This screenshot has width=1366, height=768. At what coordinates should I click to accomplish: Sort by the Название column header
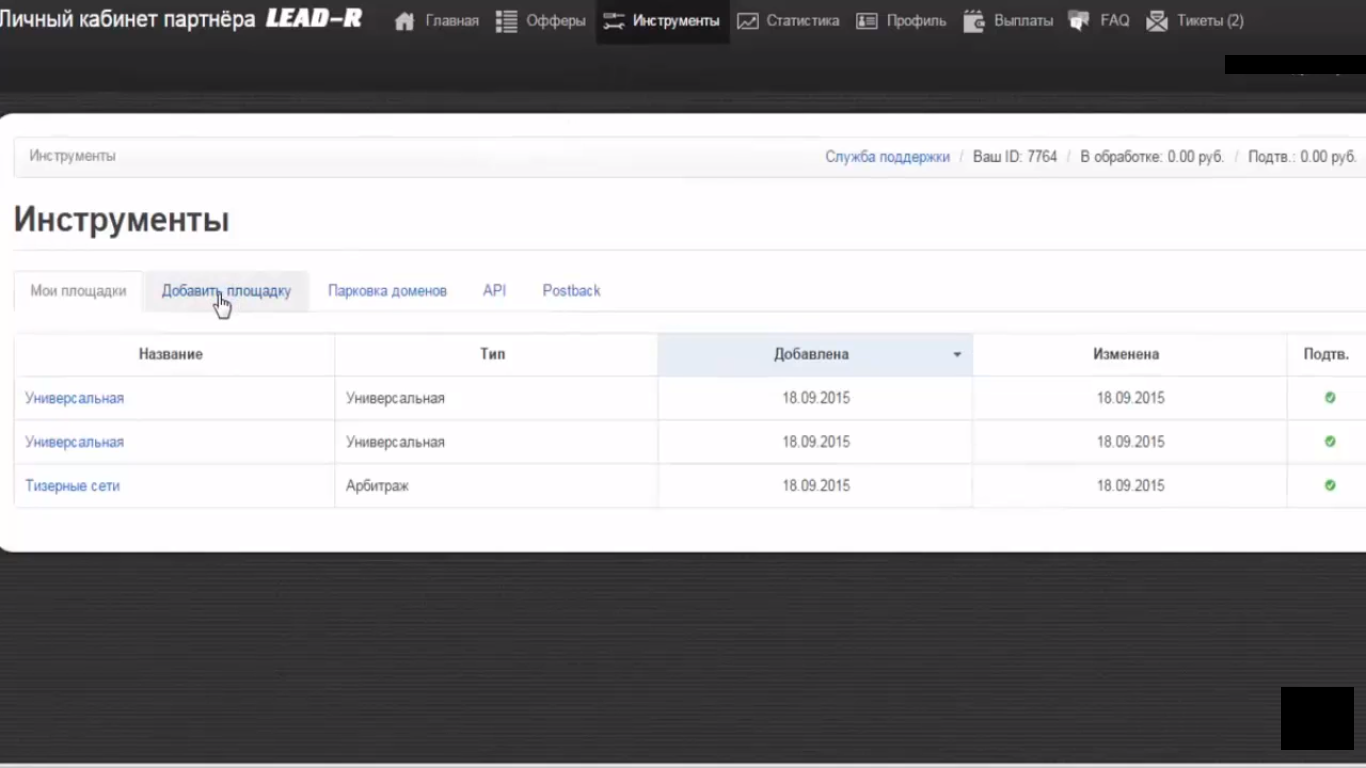click(171, 354)
